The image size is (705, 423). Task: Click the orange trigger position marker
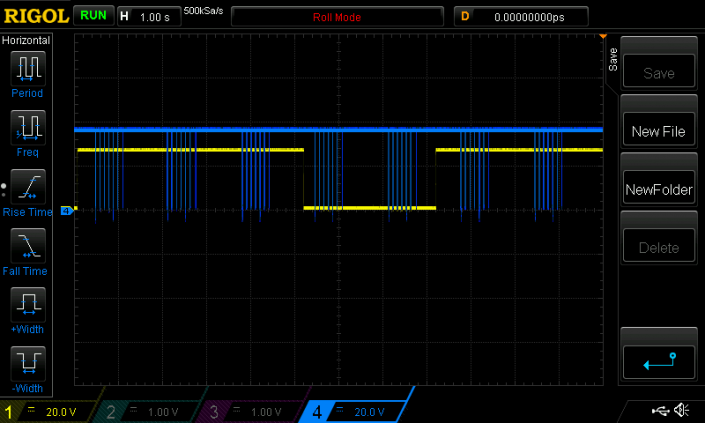(x=603, y=36)
